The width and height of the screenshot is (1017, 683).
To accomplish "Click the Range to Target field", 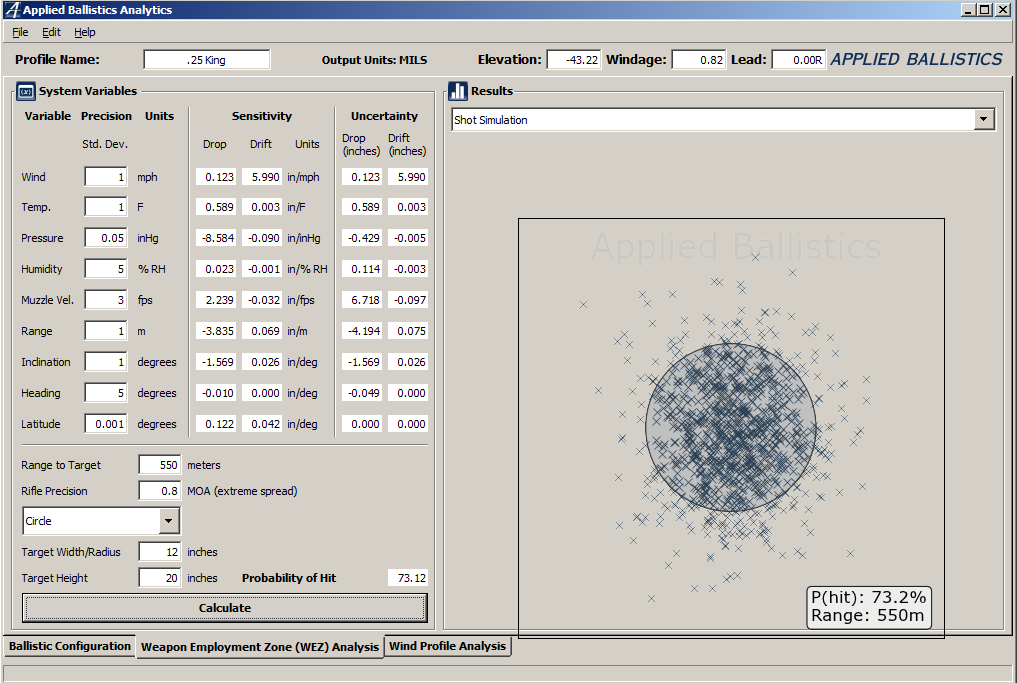I will coord(160,465).
